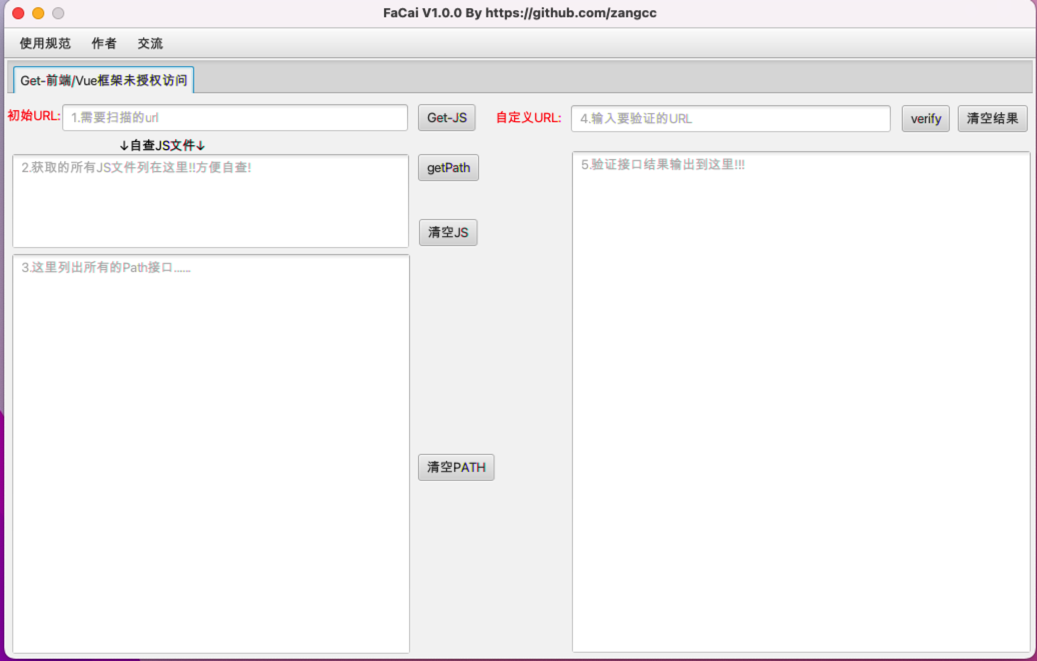Image resolution: width=1037 pixels, height=661 pixels.
Task: Open the 作者 menu
Action: coord(104,44)
